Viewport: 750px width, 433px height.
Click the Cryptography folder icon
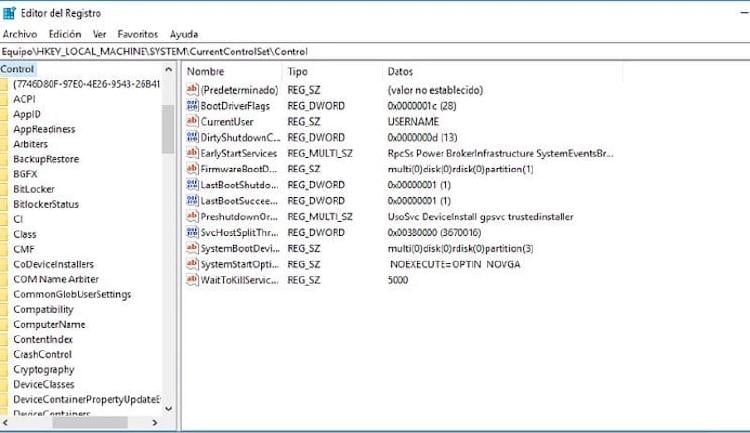(x=5, y=369)
